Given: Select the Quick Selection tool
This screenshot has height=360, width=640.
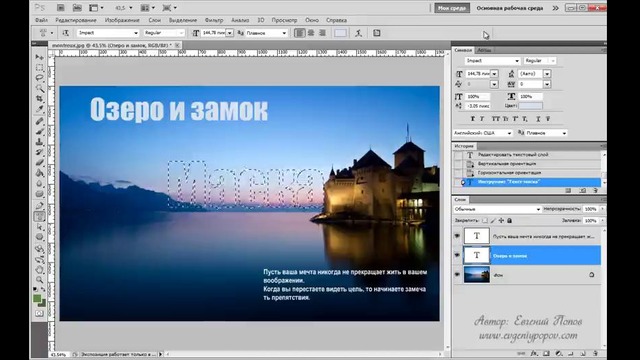Looking at the screenshot, I should [x=39, y=89].
